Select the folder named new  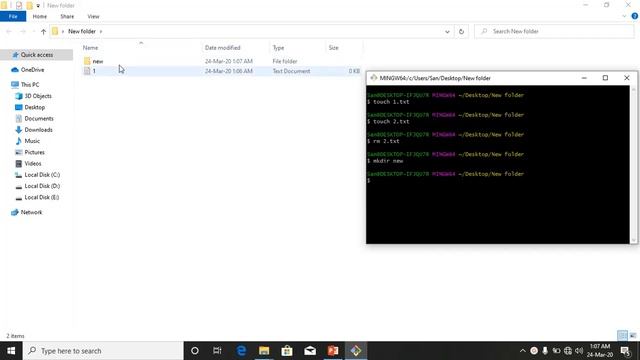98,61
